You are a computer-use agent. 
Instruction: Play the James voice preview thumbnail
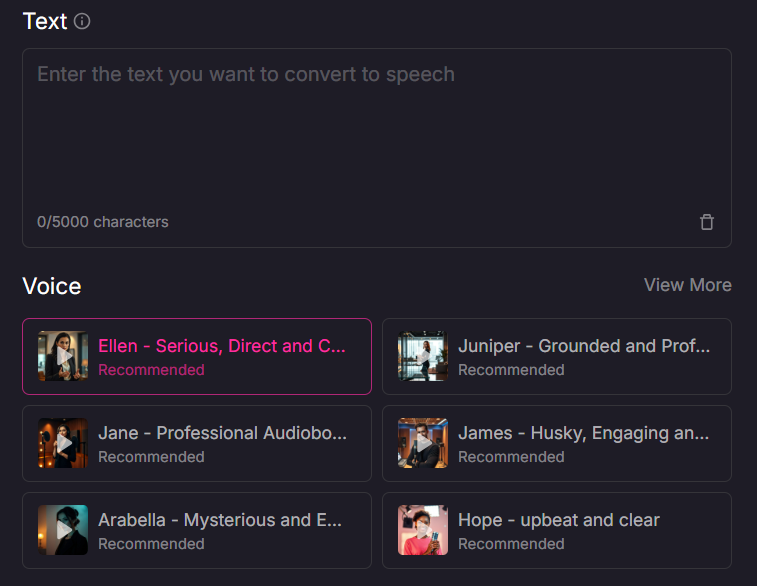(423, 443)
